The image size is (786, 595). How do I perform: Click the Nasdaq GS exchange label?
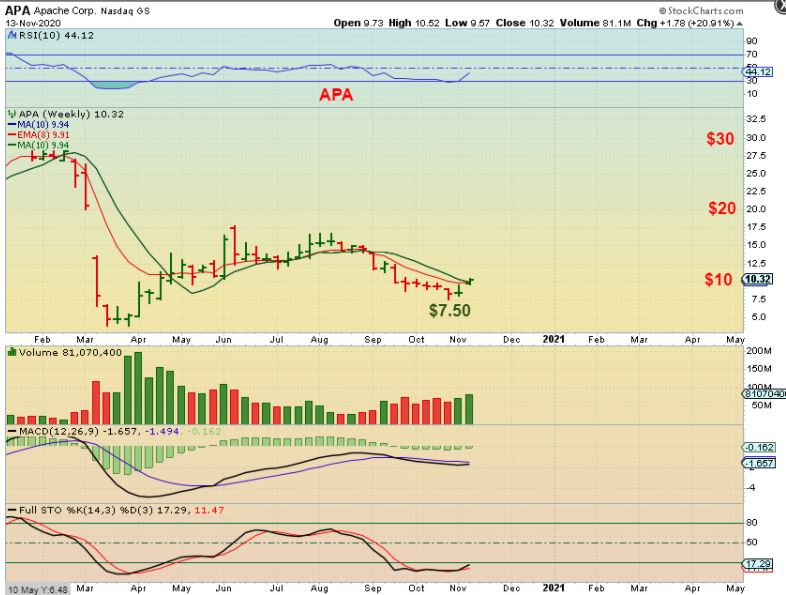tap(125, 11)
